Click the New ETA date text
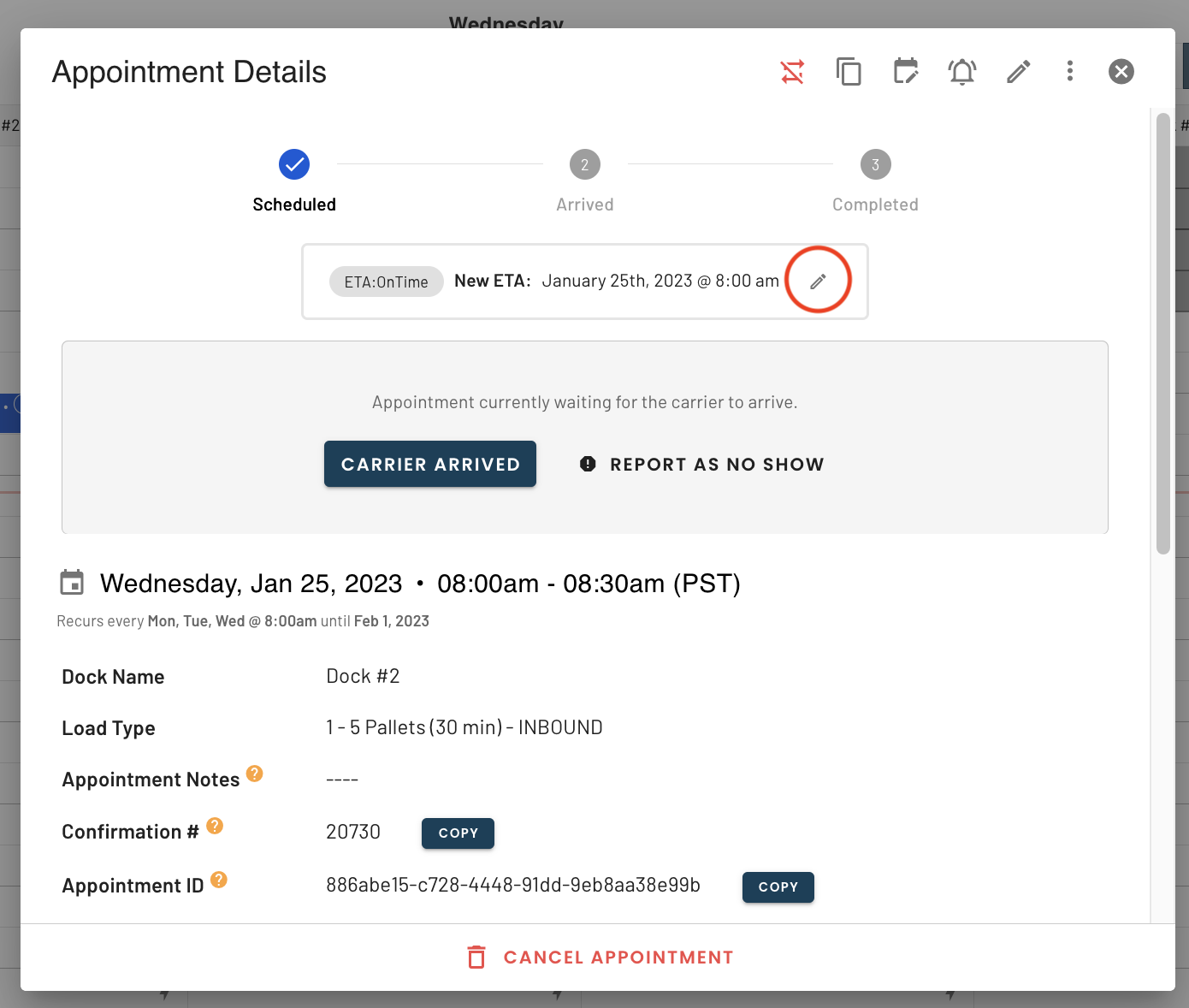The height and width of the screenshot is (1008, 1189). click(x=660, y=281)
